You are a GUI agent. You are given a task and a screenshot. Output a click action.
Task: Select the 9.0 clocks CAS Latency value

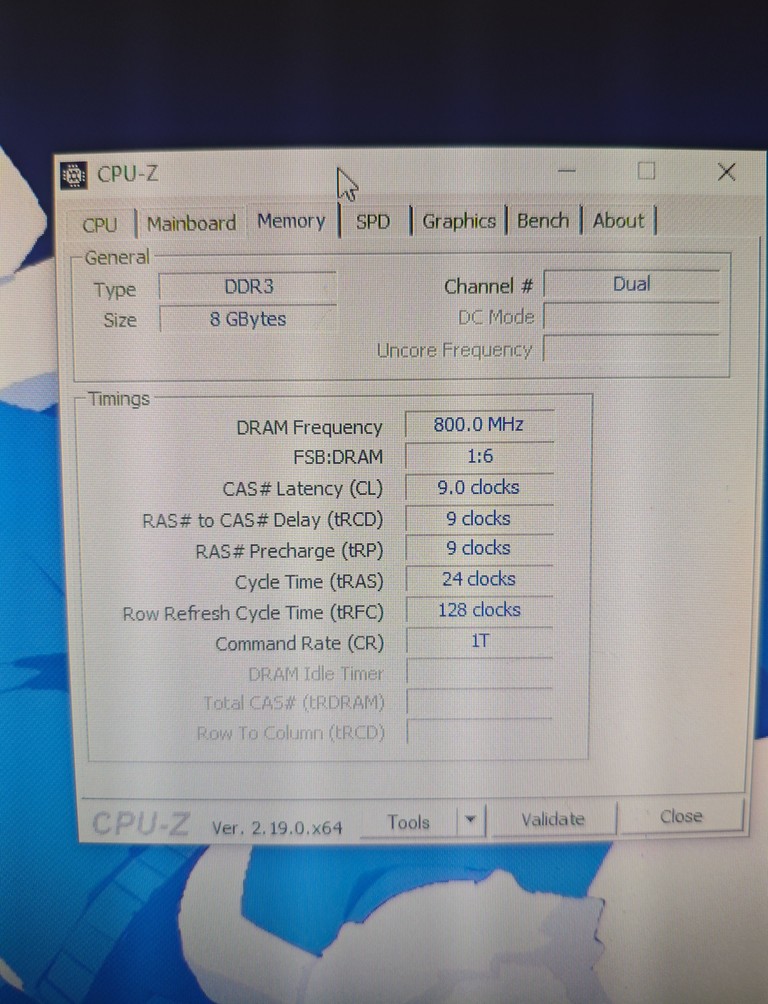pyautogui.click(x=479, y=487)
